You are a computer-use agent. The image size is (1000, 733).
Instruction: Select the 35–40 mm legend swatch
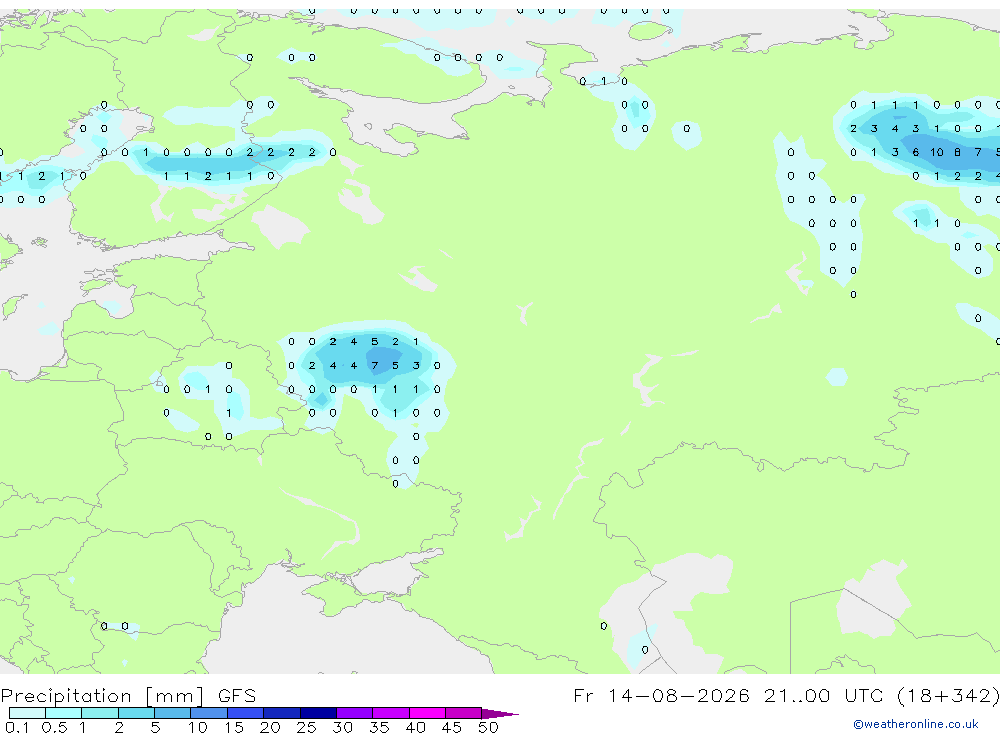(390, 713)
